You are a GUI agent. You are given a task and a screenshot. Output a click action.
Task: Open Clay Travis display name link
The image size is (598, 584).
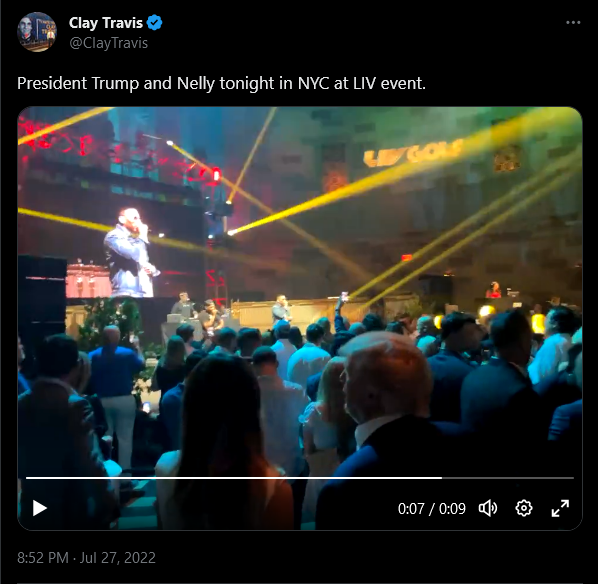click(x=106, y=23)
